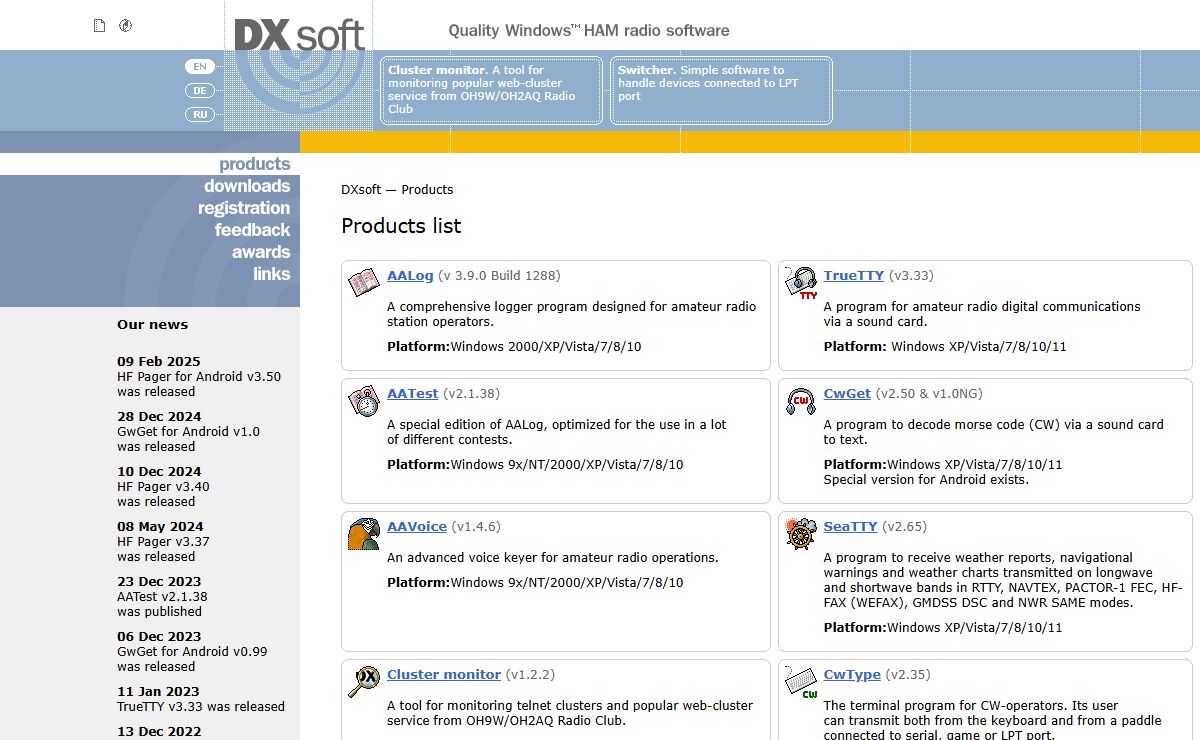The width and height of the screenshot is (1200, 740).
Task: Open the TrueTTY product link
Action: point(854,275)
